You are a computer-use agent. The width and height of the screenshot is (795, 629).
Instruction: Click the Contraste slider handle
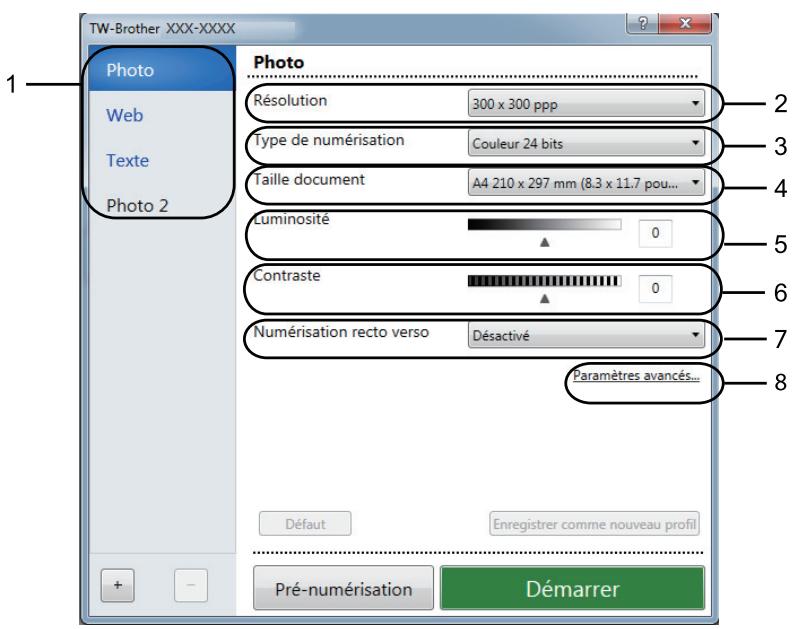[x=545, y=299]
